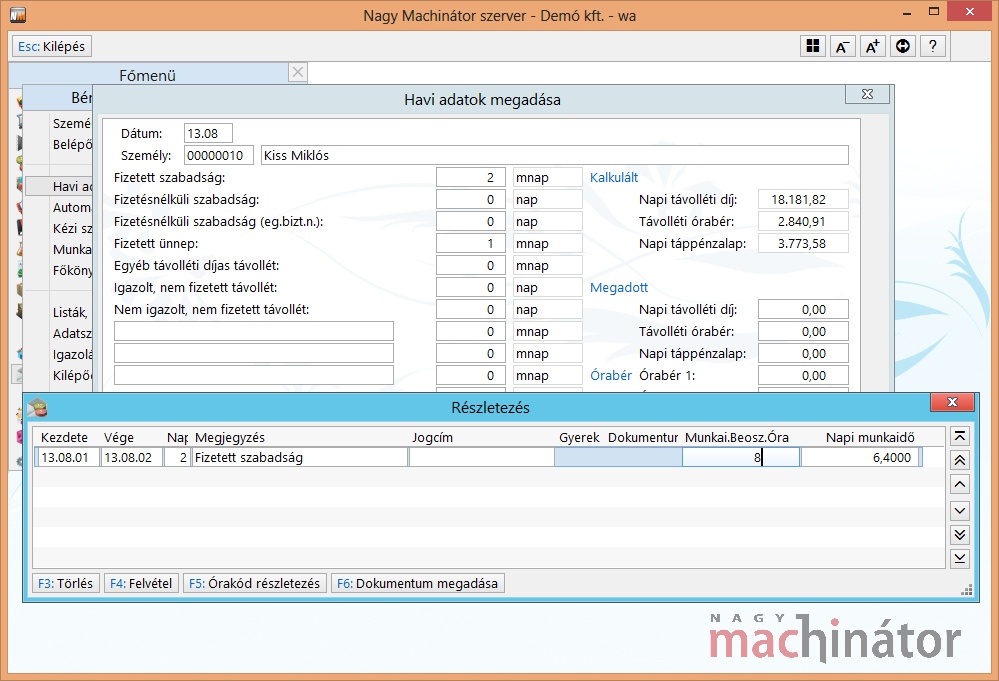Move one row up in Részletezés

(960, 485)
